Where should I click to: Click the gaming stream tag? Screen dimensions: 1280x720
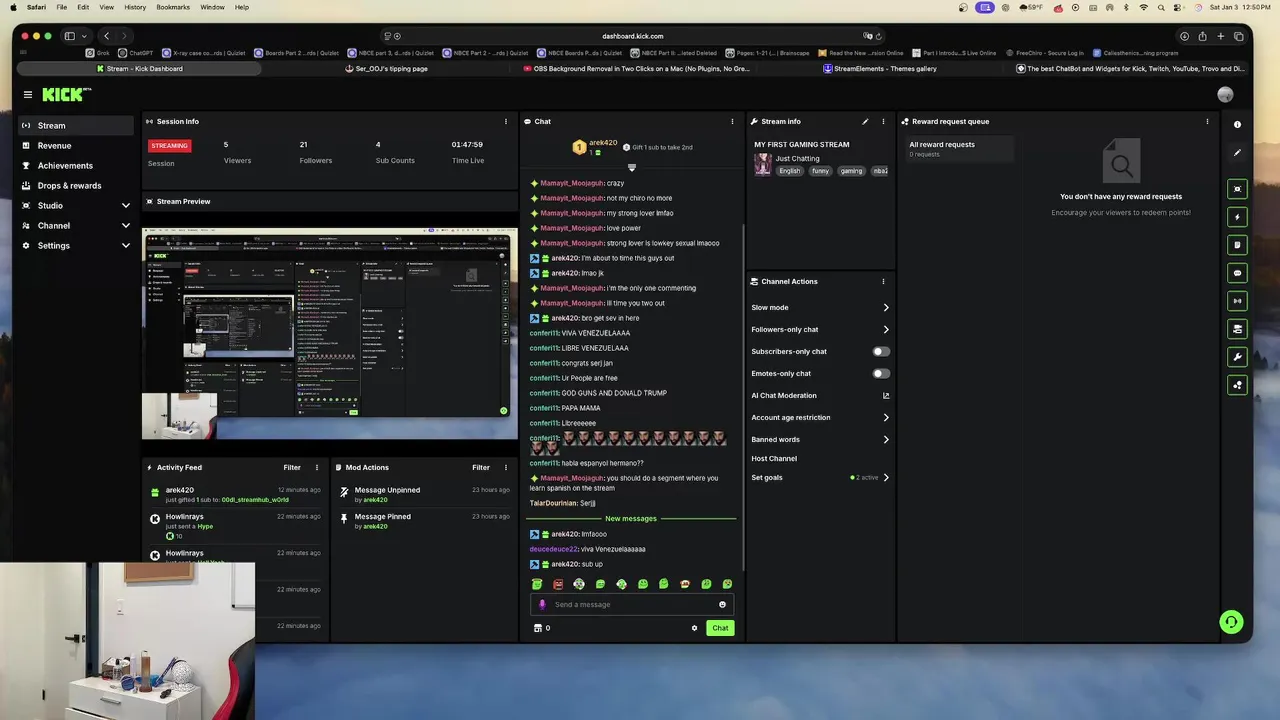851,171
